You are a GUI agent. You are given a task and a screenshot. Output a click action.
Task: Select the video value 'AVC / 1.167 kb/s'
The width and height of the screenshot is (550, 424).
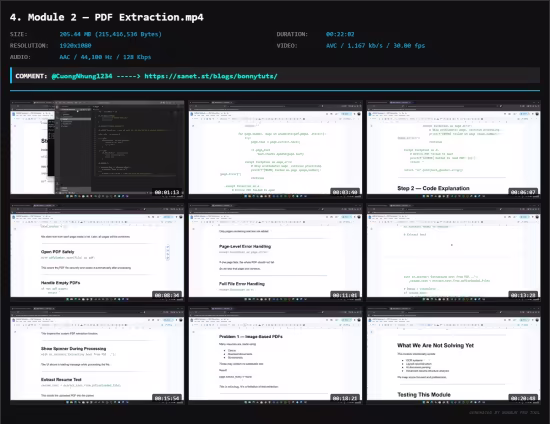[x=354, y=46]
